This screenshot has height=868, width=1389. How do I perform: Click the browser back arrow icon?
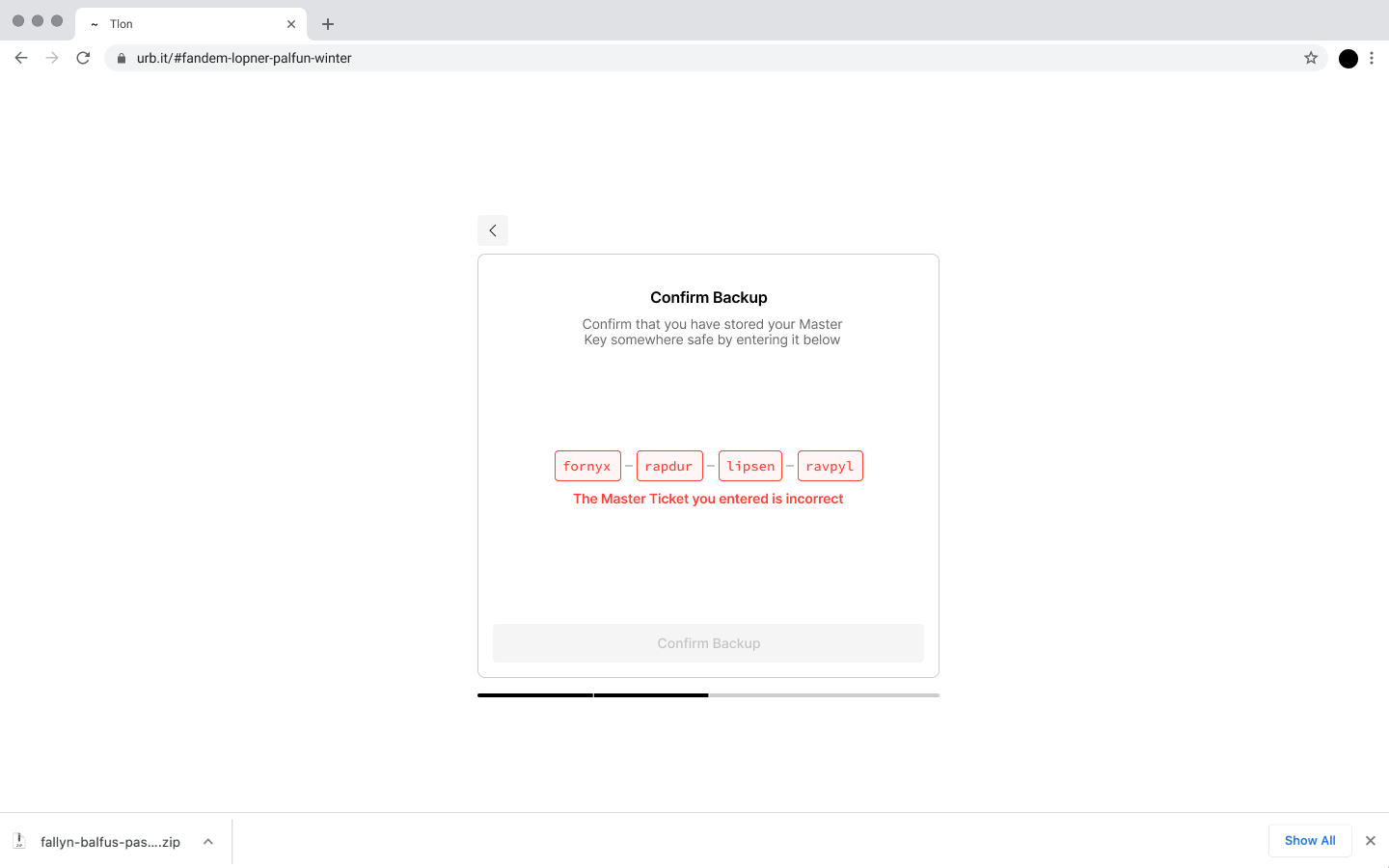21,58
